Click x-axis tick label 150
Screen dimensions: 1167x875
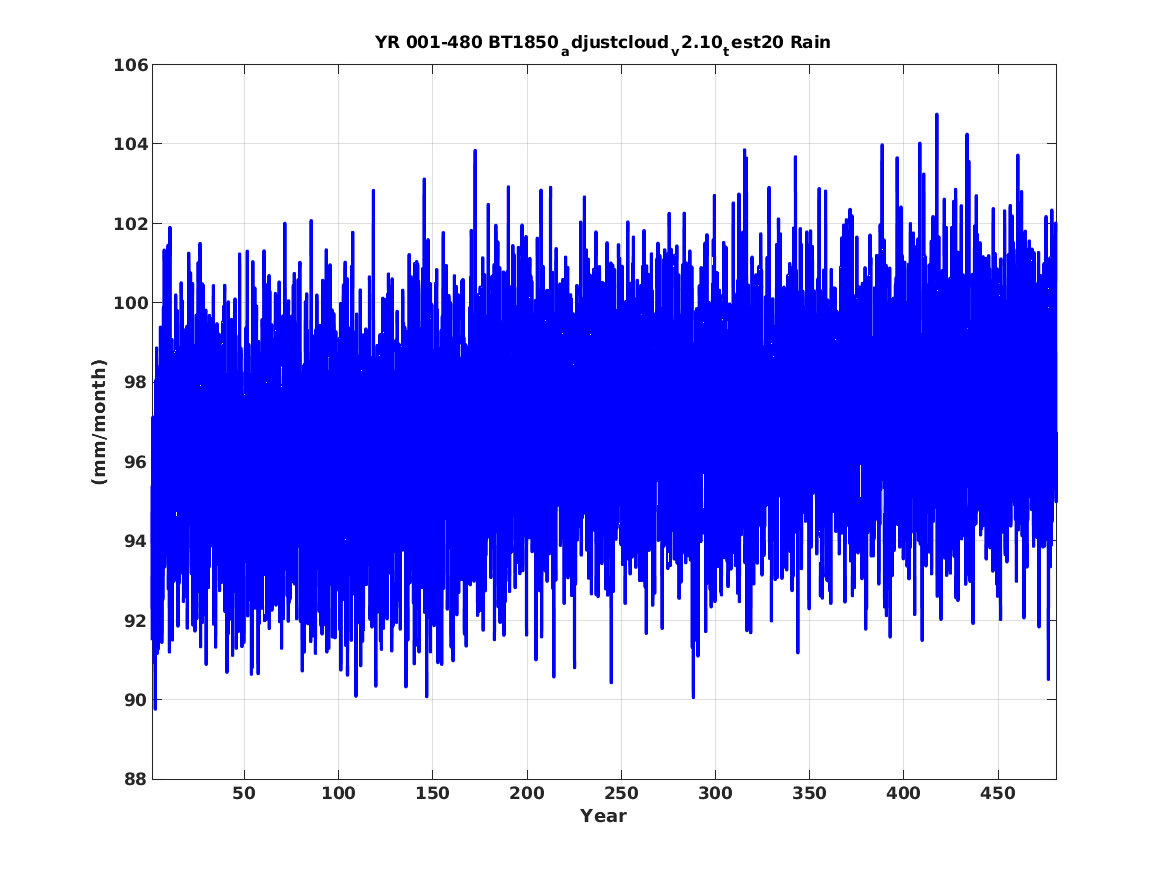click(432, 793)
